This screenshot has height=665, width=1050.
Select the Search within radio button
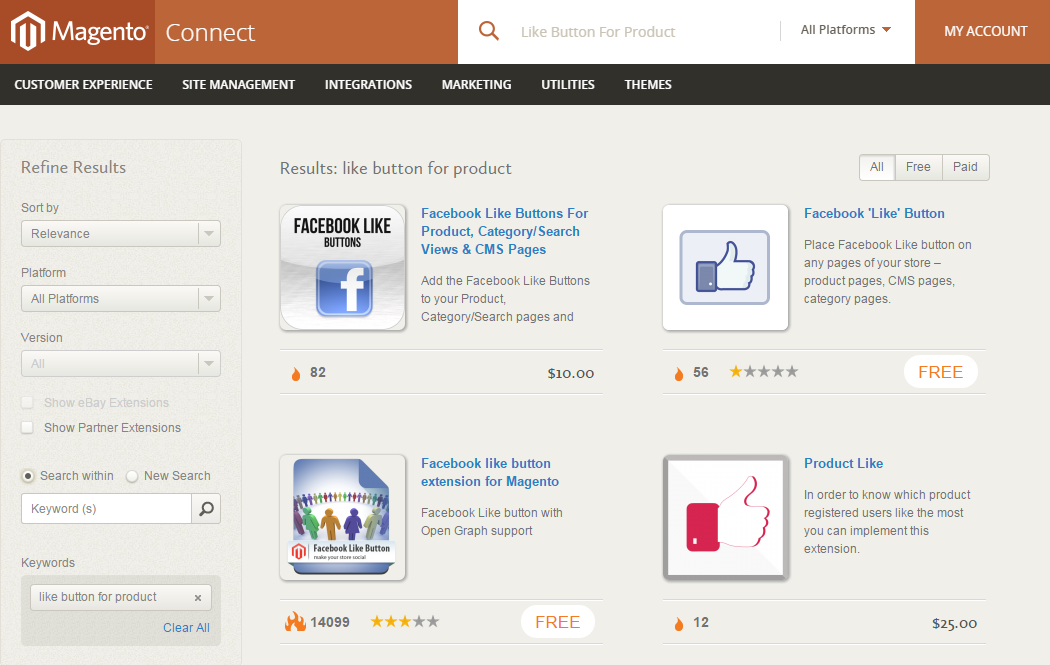point(27,476)
